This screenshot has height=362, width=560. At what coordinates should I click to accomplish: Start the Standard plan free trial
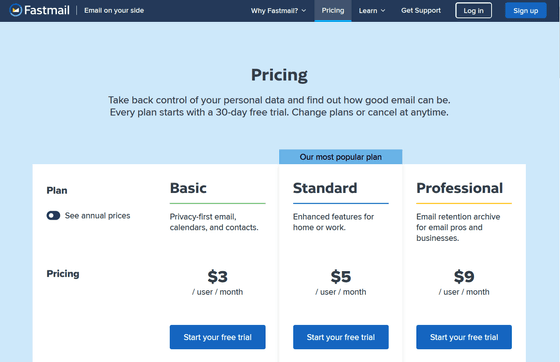point(341,337)
